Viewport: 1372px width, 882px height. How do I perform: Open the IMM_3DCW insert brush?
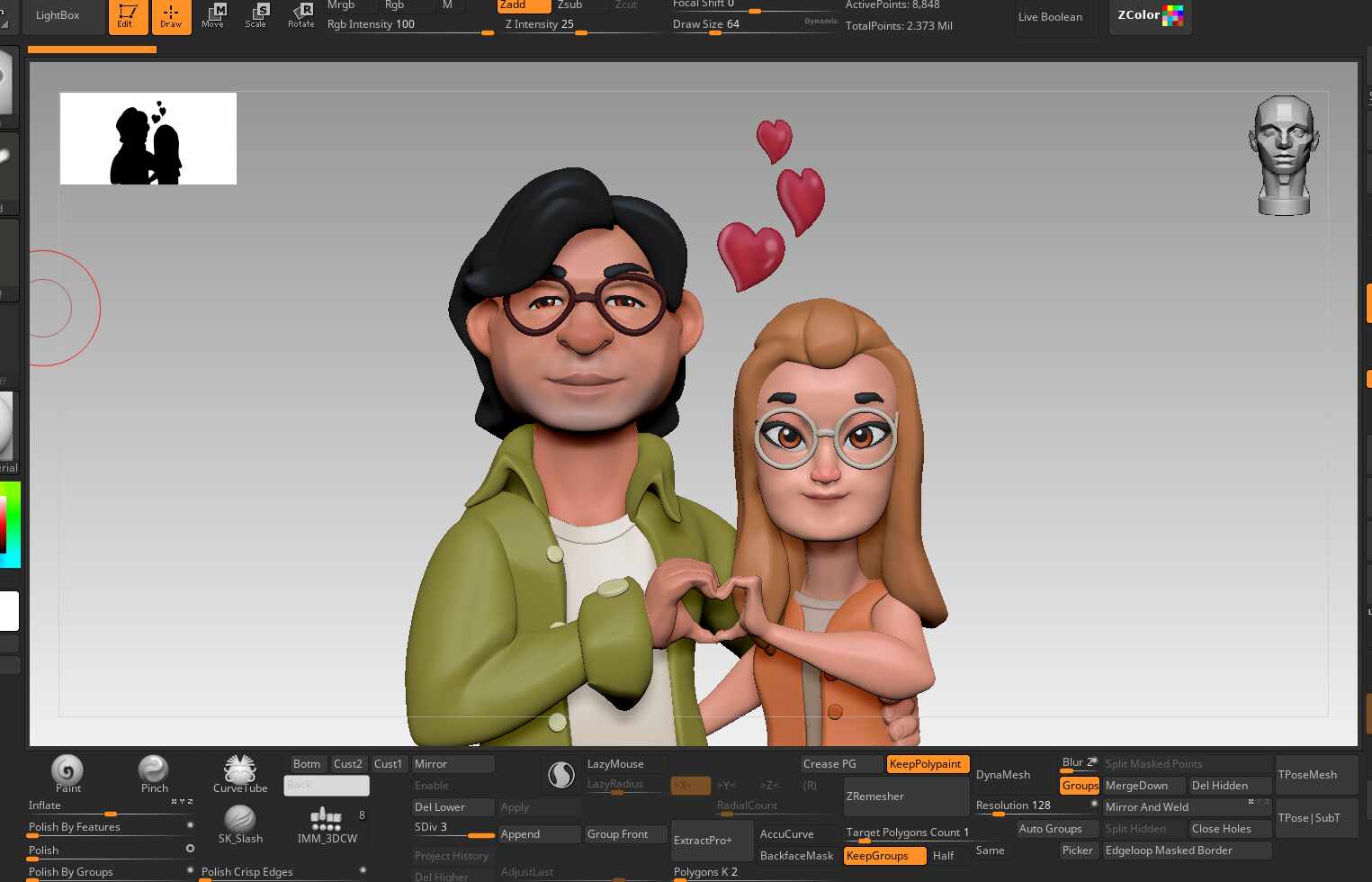pyautogui.click(x=326, y=821)
